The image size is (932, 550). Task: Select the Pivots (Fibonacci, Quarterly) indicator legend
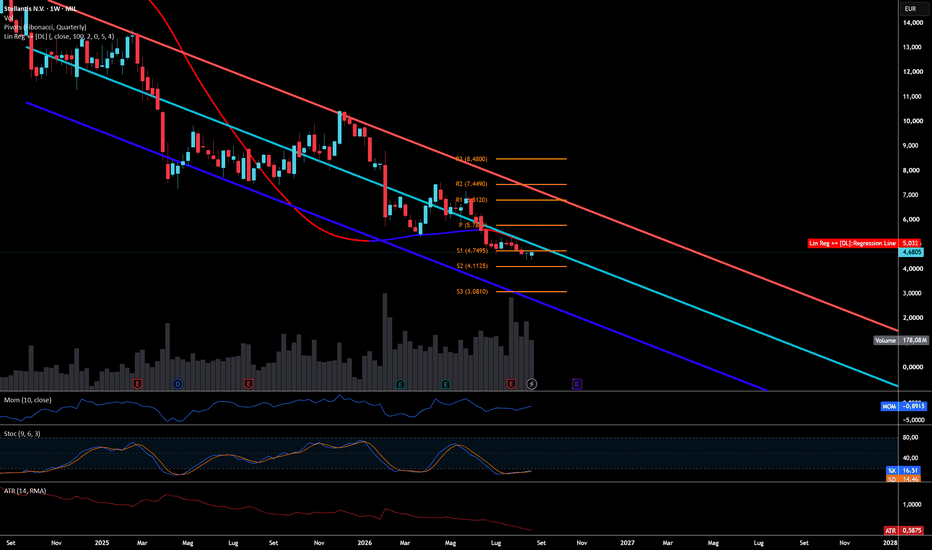point(45,27)
